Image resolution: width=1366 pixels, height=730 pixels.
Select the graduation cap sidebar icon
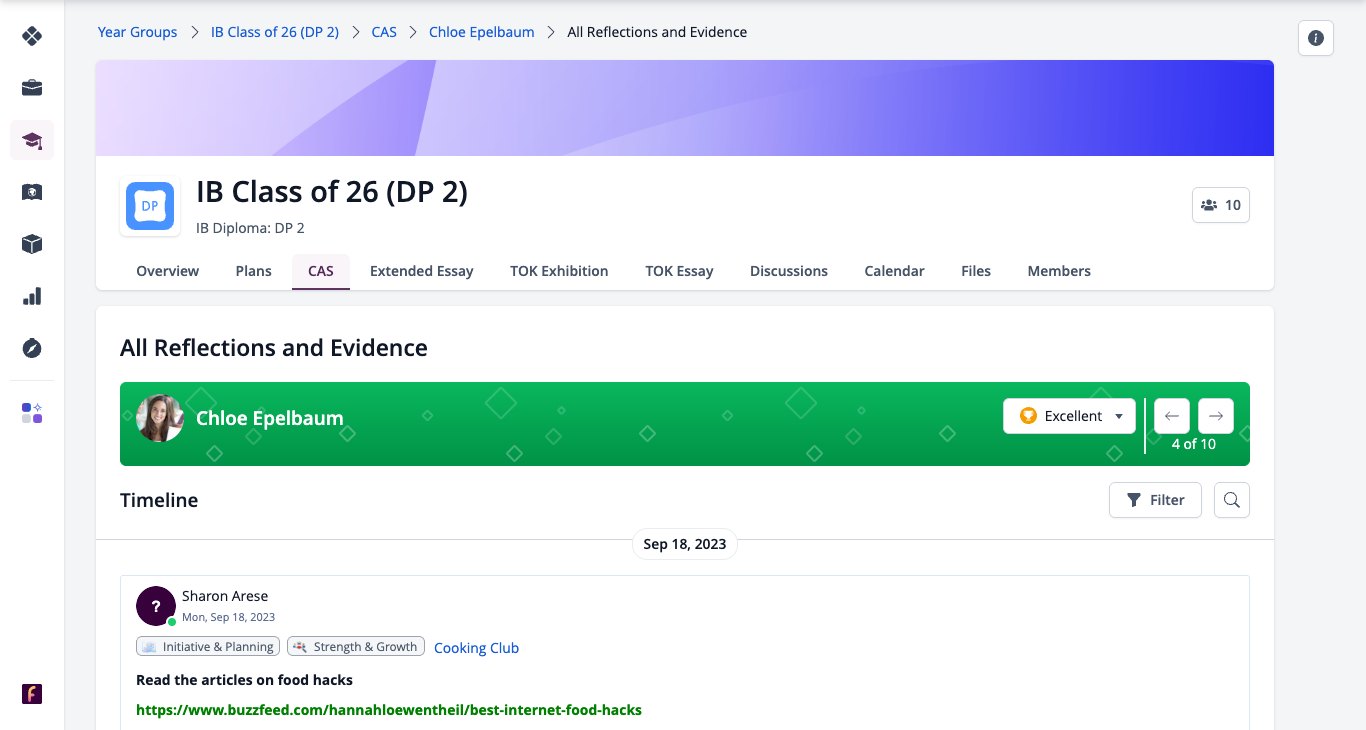pos(32,140)
